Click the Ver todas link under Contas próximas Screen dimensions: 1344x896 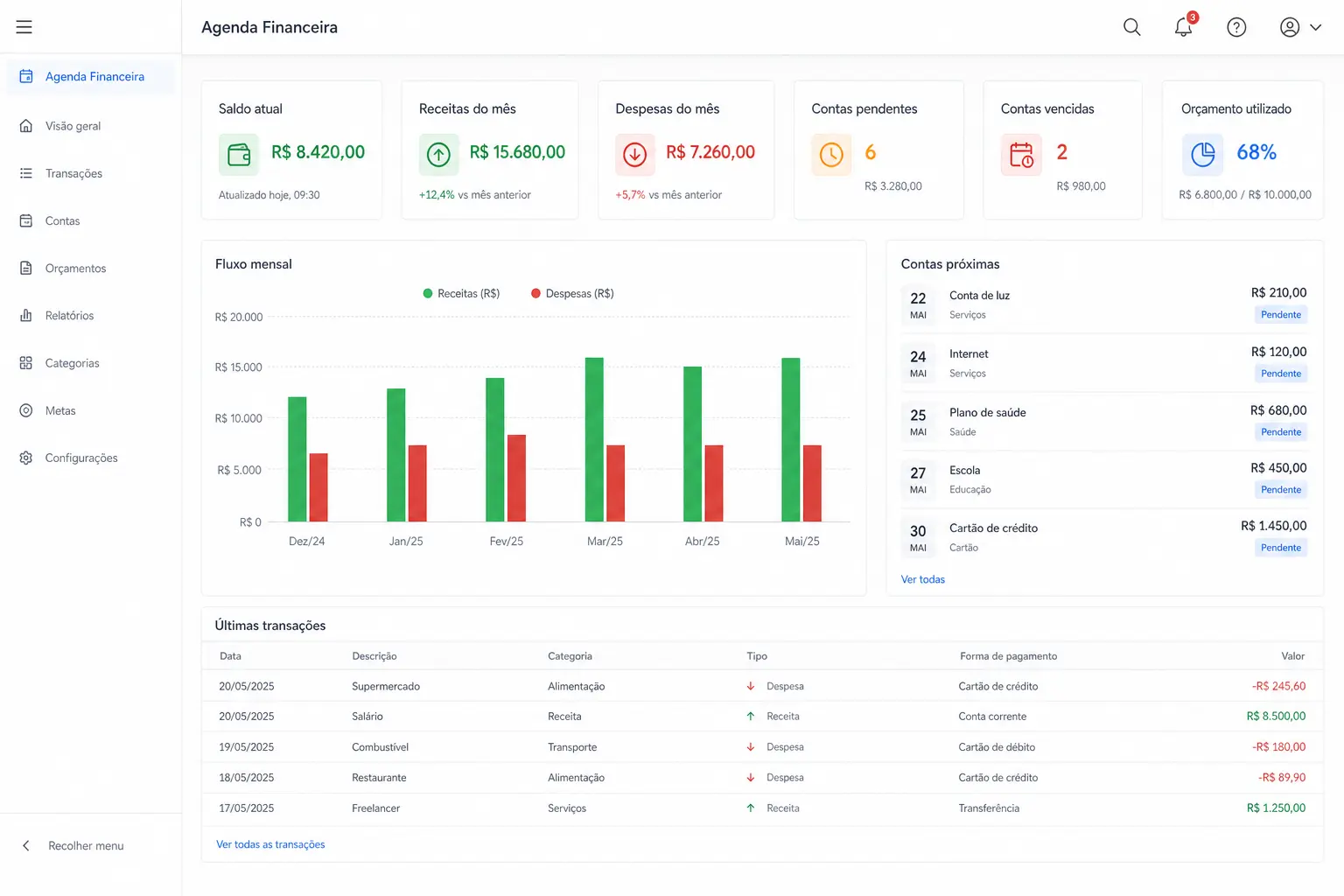coord(923,579)
